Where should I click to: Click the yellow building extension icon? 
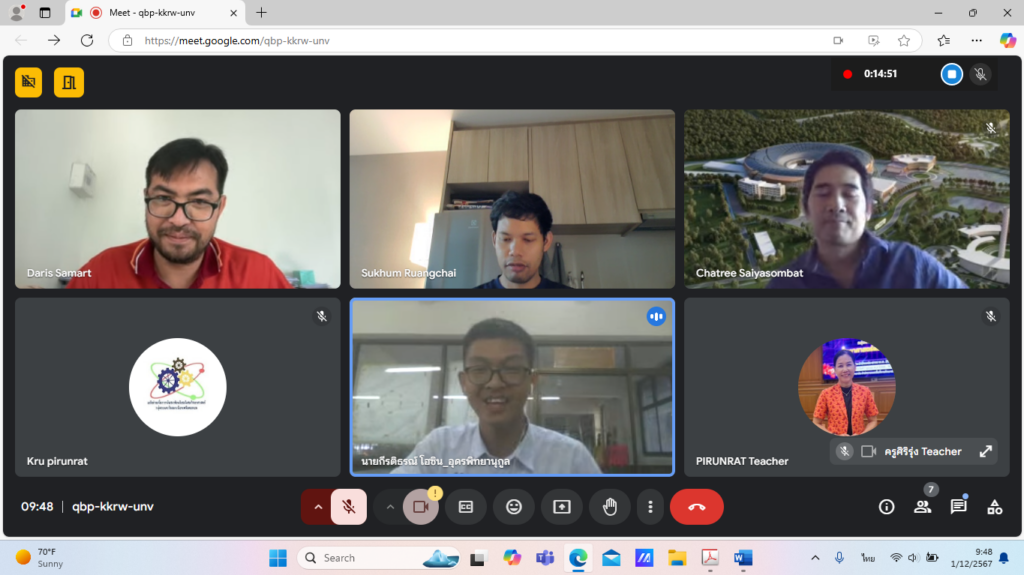[x=69, y=82]
